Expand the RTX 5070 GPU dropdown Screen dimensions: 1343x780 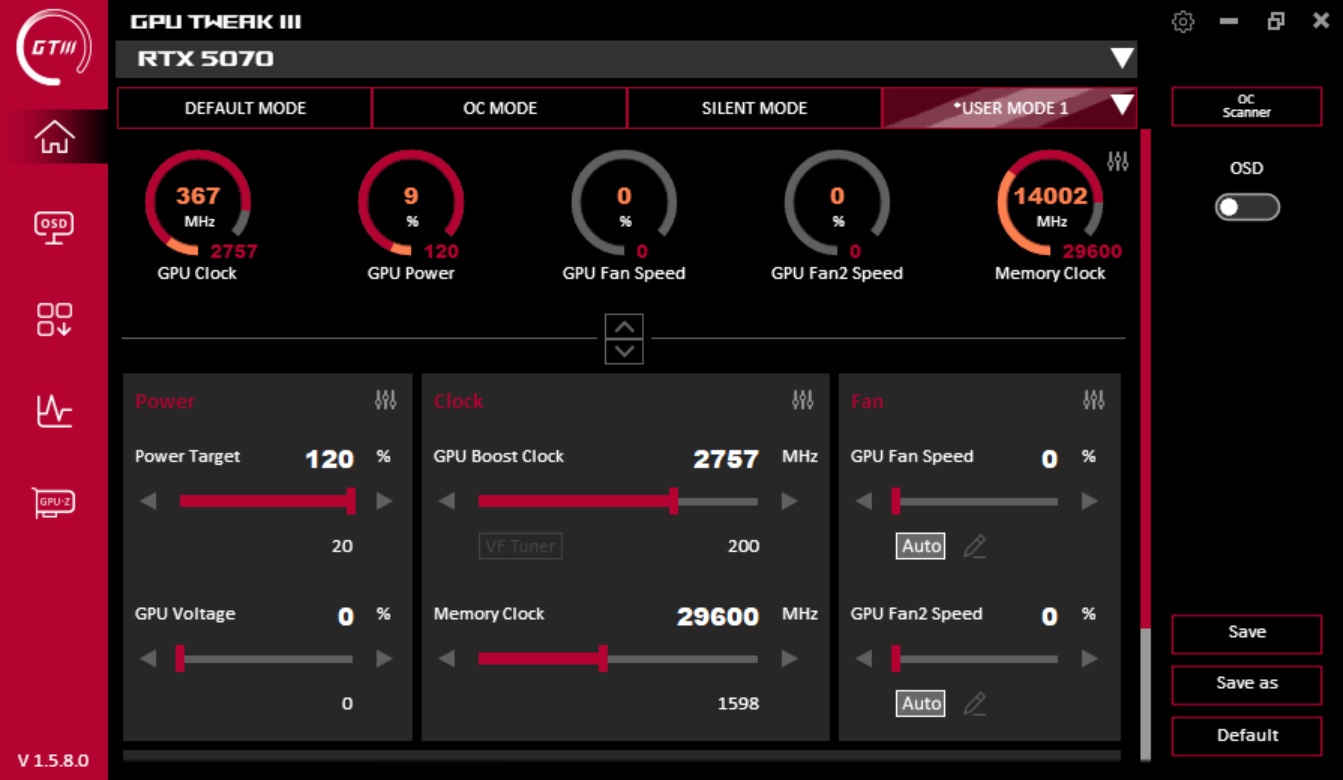click(x=1122, y=59)
